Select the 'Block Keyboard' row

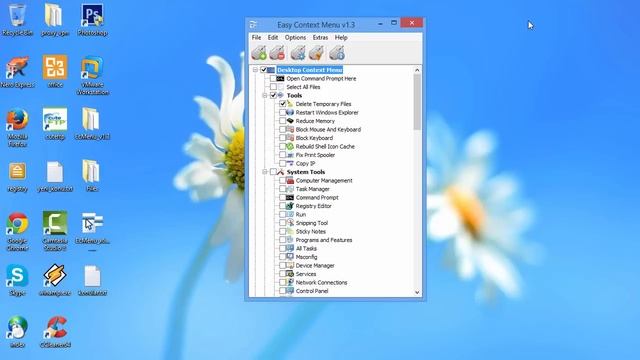(314, 138)
